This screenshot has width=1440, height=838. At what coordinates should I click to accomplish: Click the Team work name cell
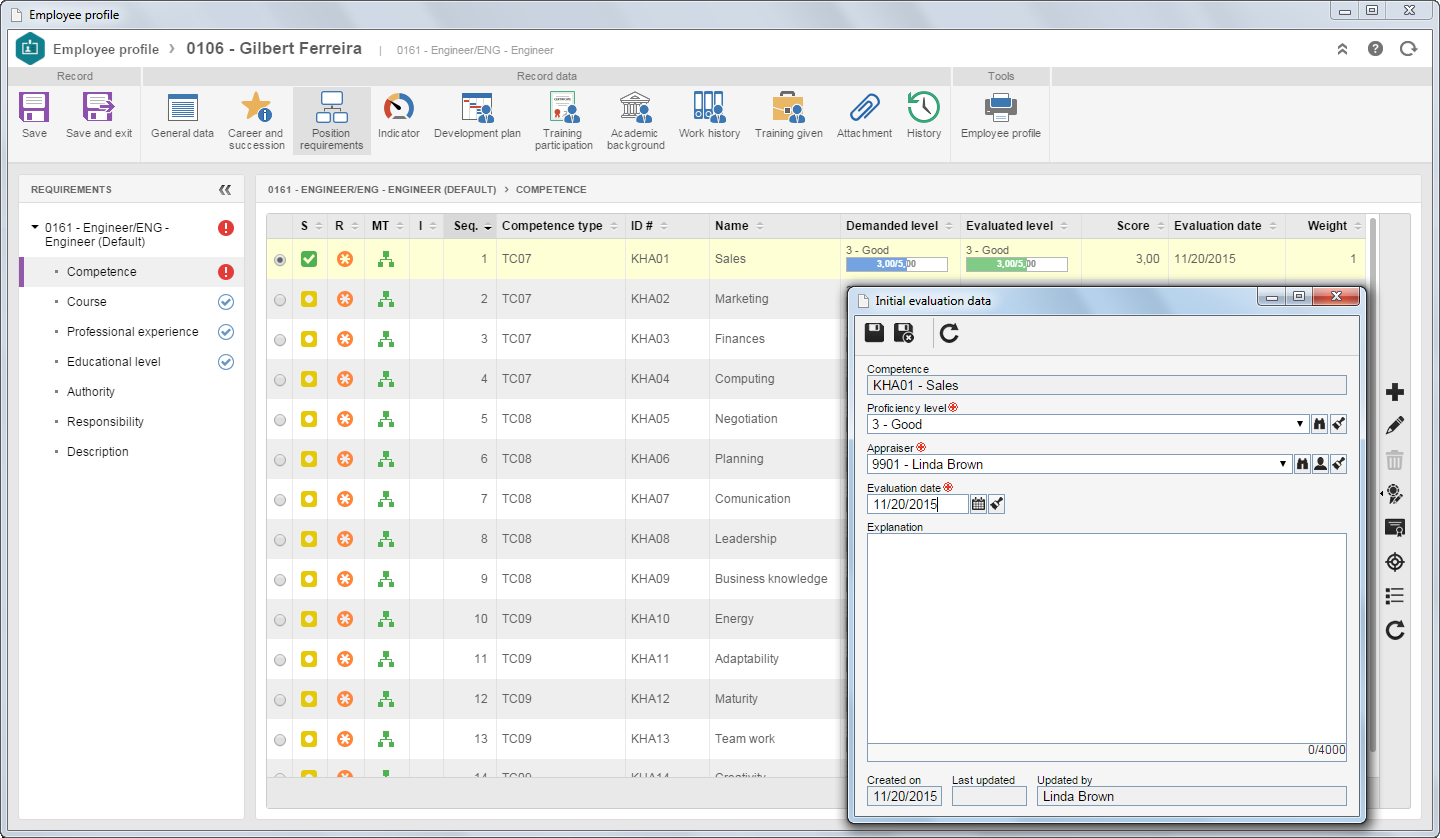pyautogui.click(x=775, y=739)
